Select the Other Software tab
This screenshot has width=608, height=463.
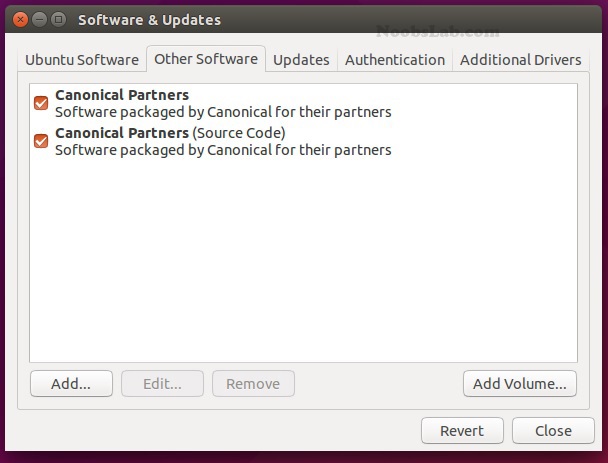[x=206, y=59]
